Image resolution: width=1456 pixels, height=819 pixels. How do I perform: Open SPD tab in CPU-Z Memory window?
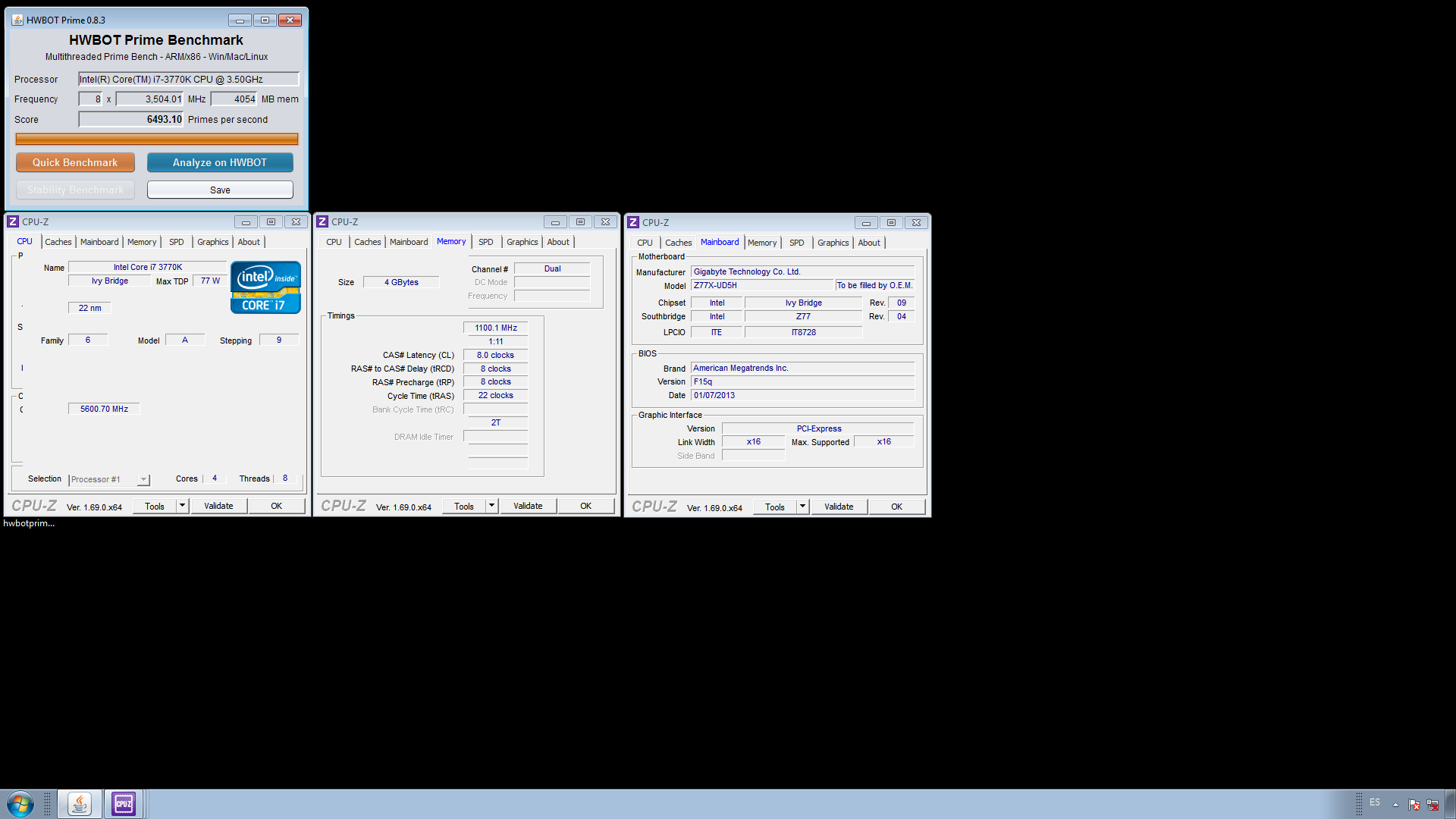(x=486, y=242)
